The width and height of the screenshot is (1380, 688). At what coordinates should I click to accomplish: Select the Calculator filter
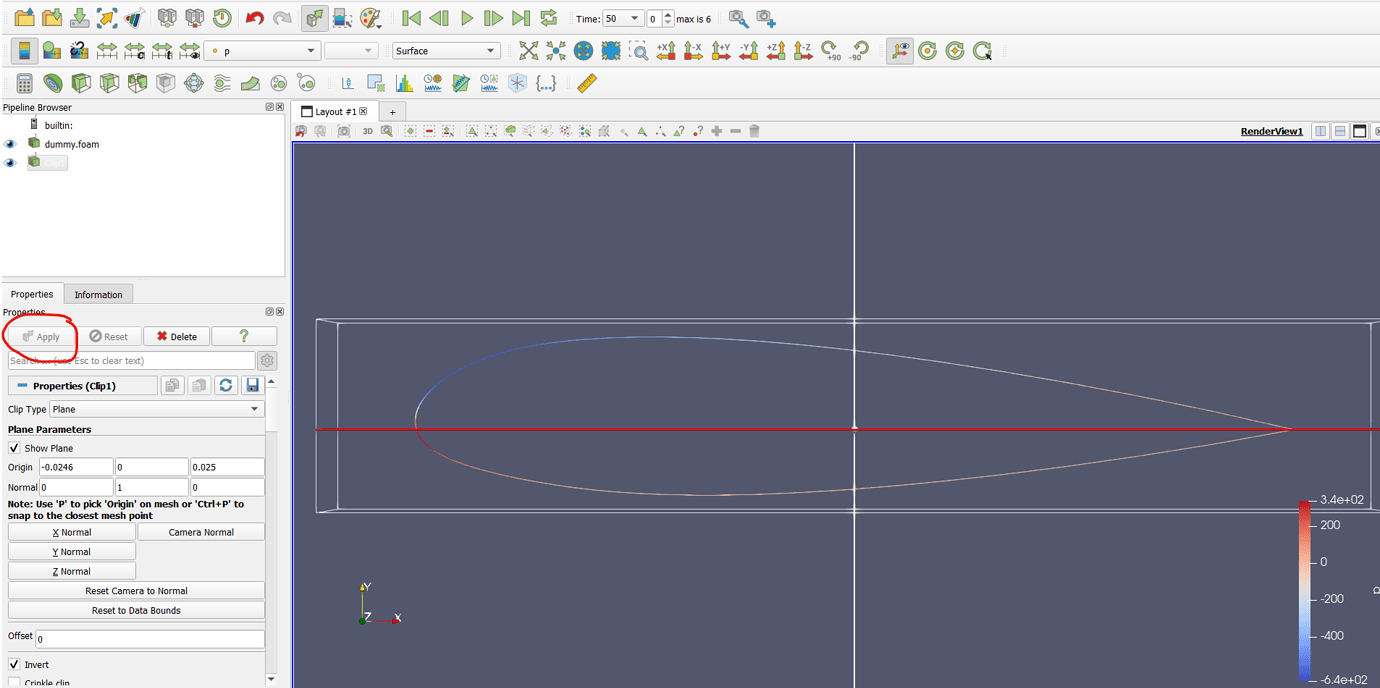(x=23, y=83)
